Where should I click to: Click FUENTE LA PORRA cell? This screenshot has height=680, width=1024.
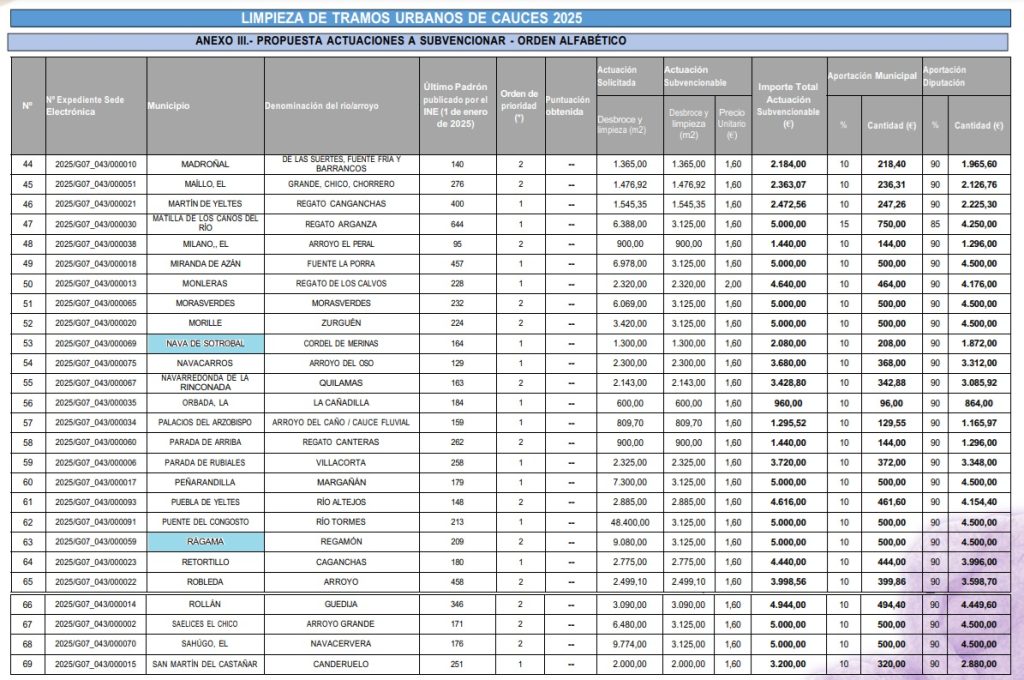(x=341, y=264)
